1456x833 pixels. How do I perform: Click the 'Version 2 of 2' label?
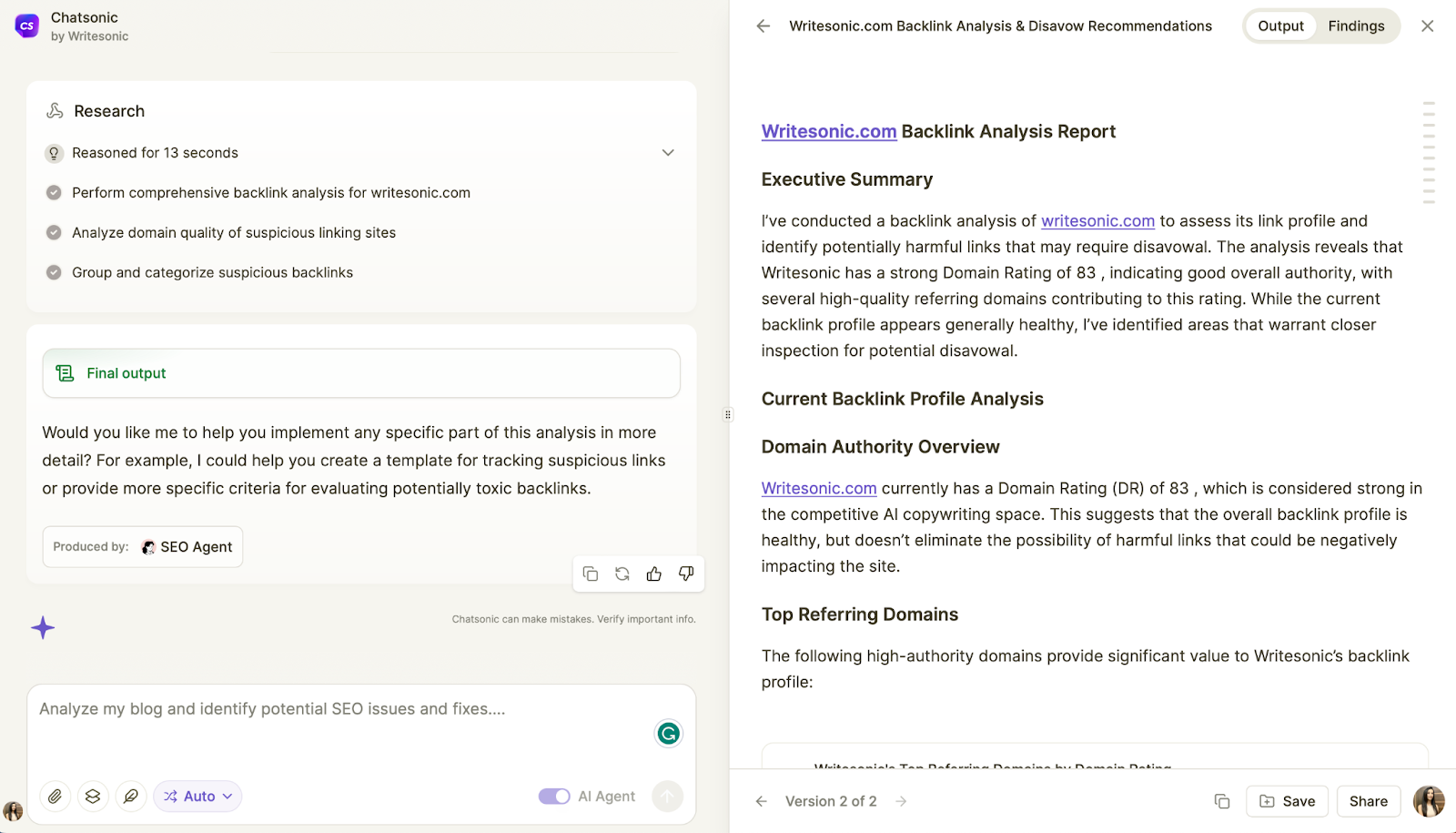[831, 802]
